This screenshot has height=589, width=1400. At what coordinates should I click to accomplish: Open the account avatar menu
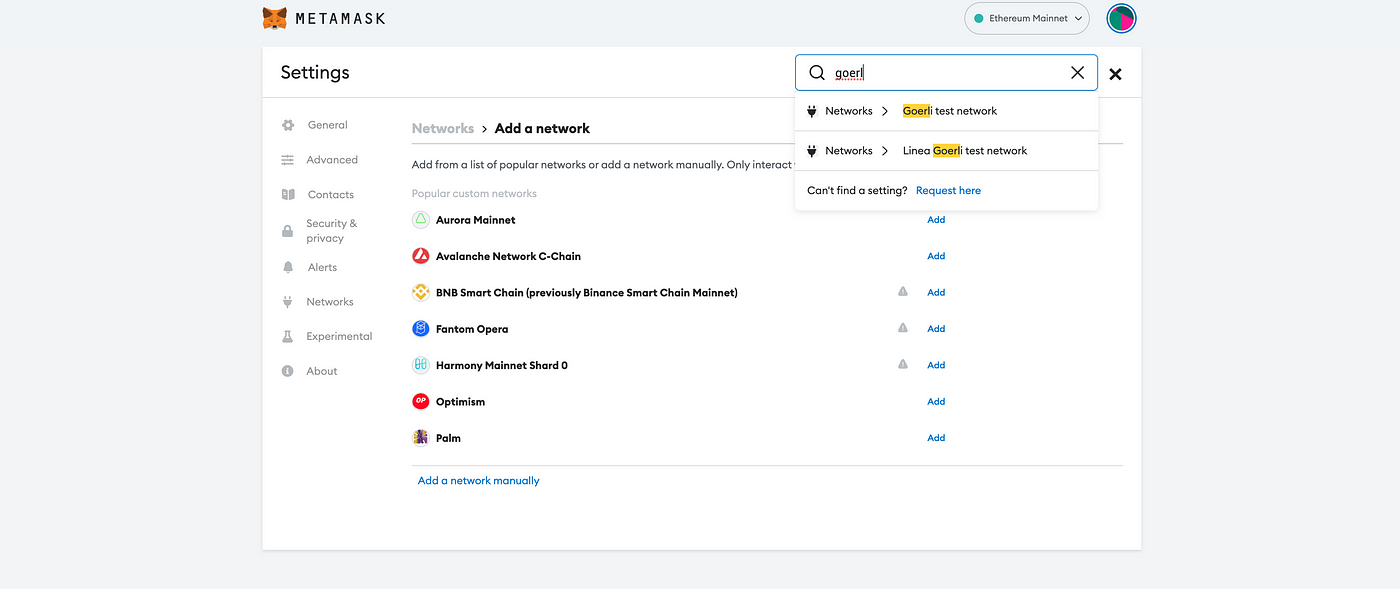1121,18
